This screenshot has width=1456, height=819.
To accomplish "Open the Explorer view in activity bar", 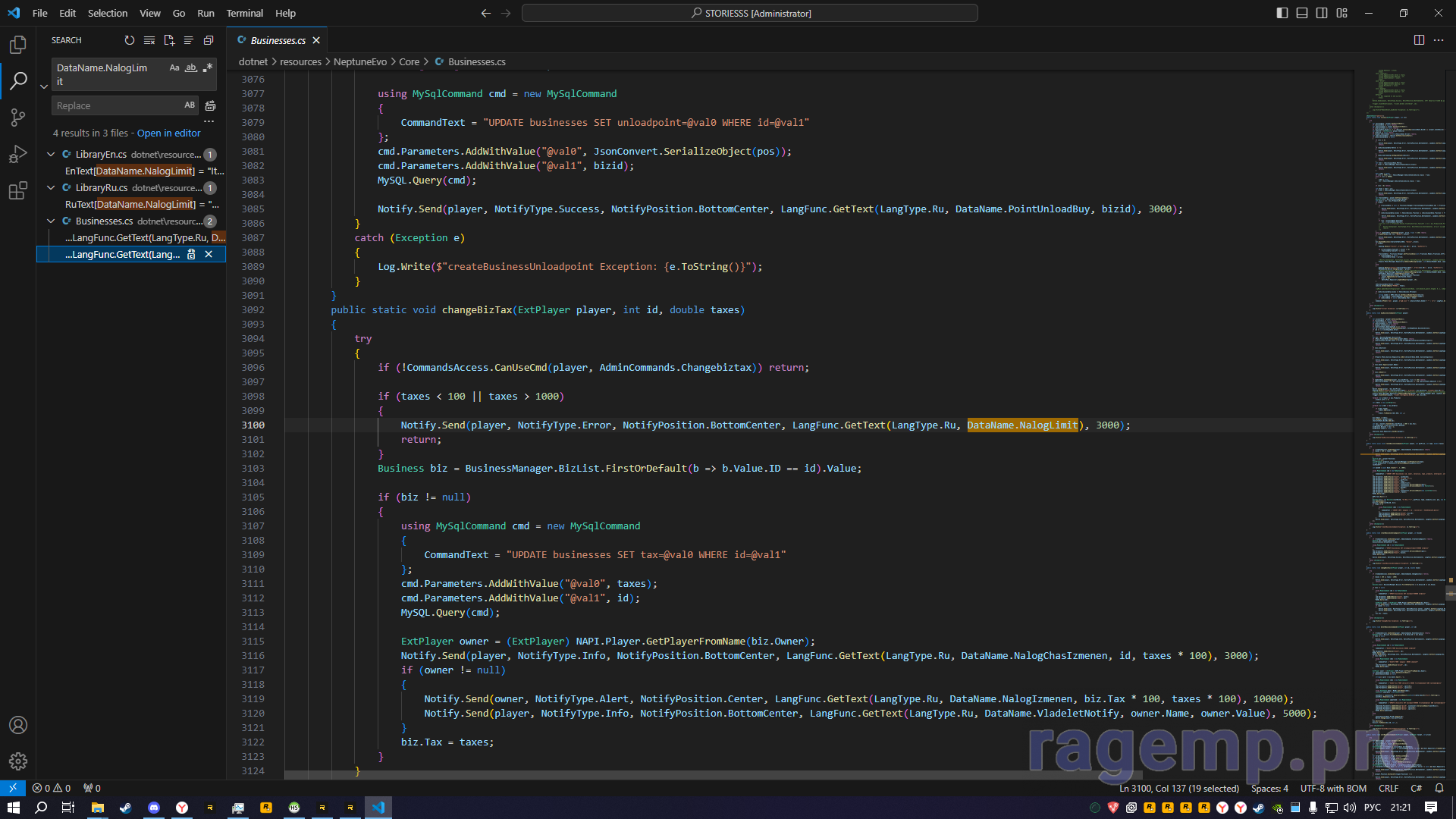I will pyautogui.click(x=18, y=45).
